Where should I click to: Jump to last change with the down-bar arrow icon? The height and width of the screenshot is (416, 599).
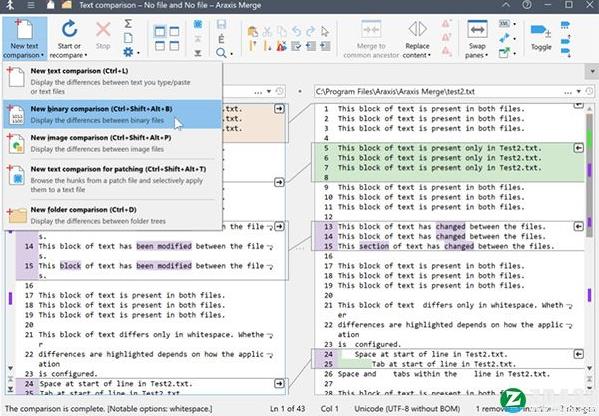point(198,53)
